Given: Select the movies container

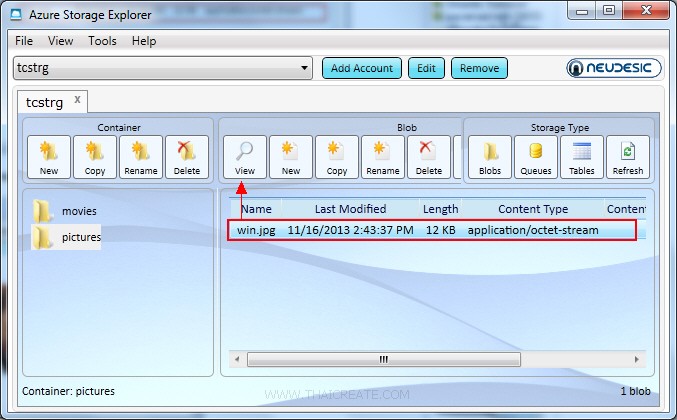Looking at the screenshot, I should pyautogui.click(x=65, y=211).
